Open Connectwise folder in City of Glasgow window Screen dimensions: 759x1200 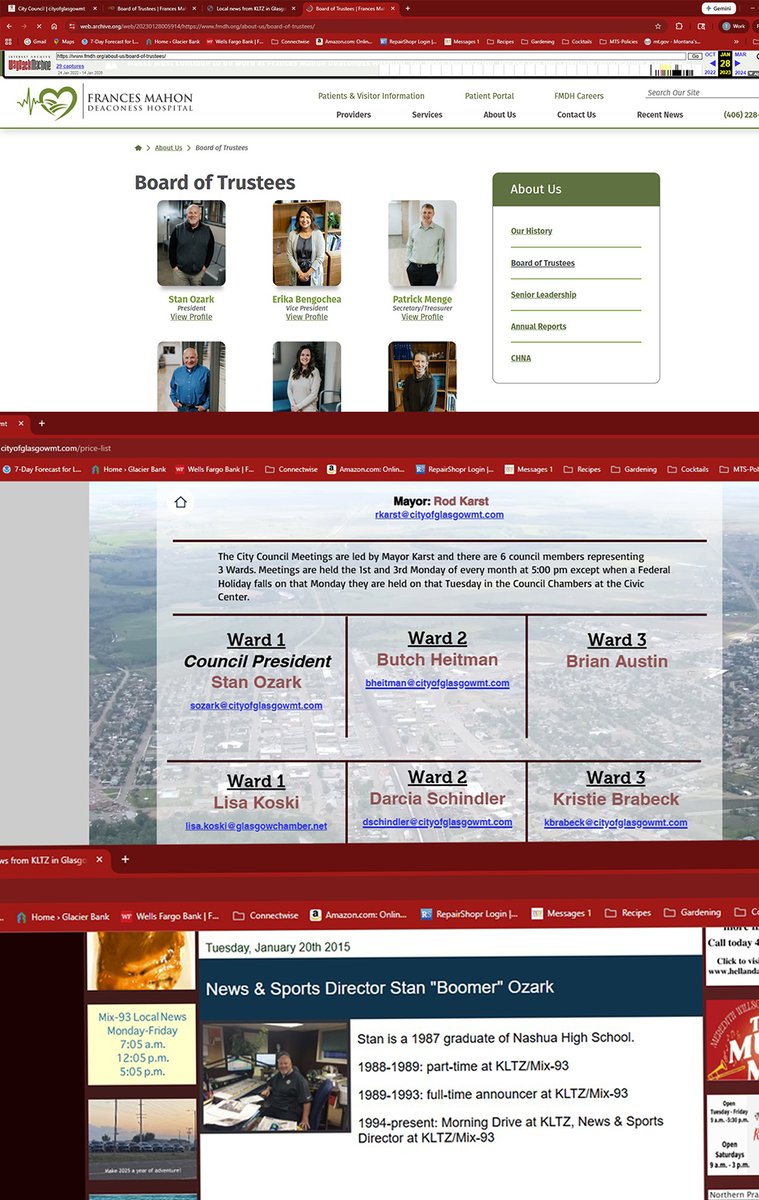291,469
